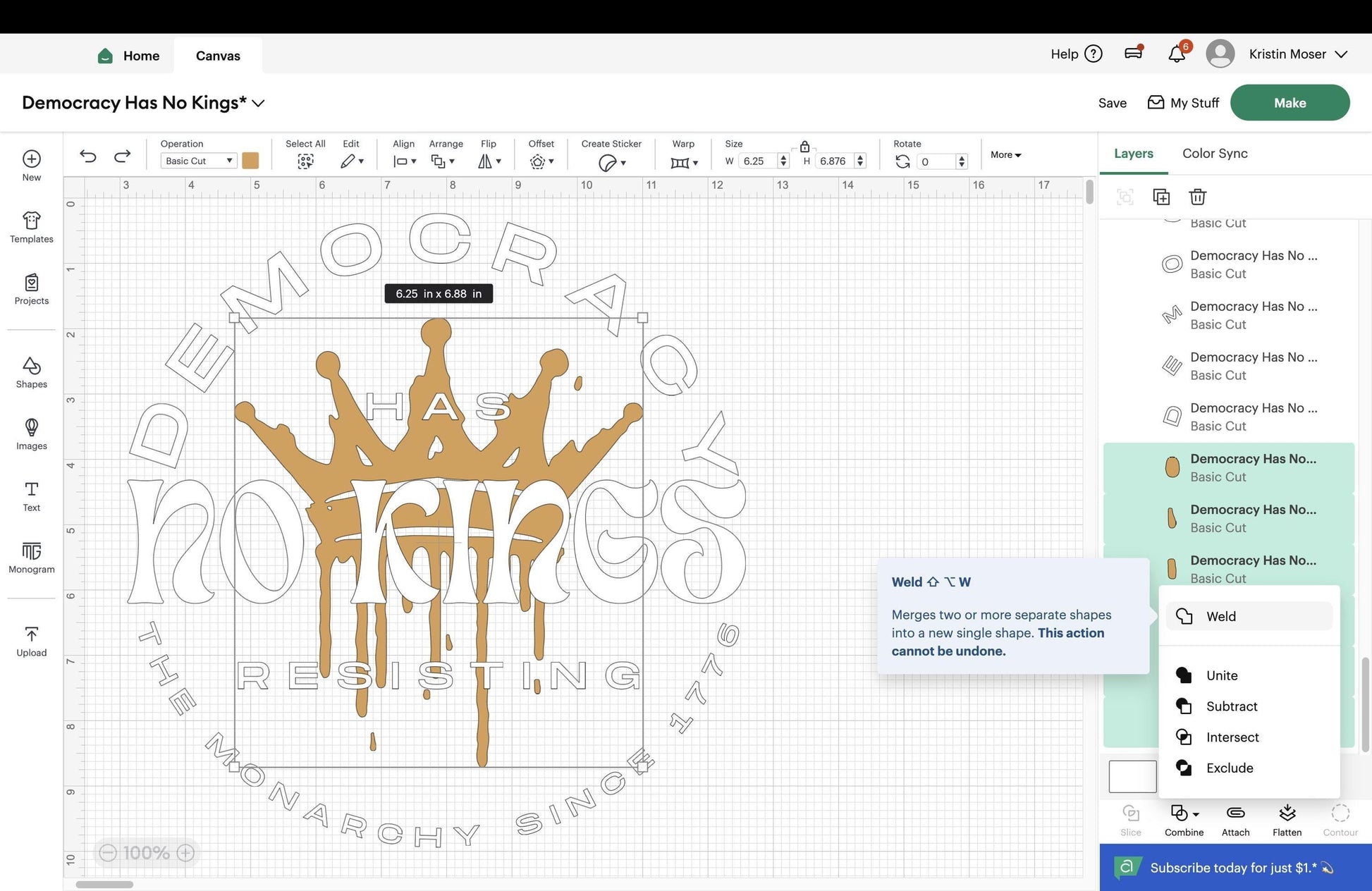Expand the project title chevron
Screen dimensions: 1372x891
pos(259,103)
